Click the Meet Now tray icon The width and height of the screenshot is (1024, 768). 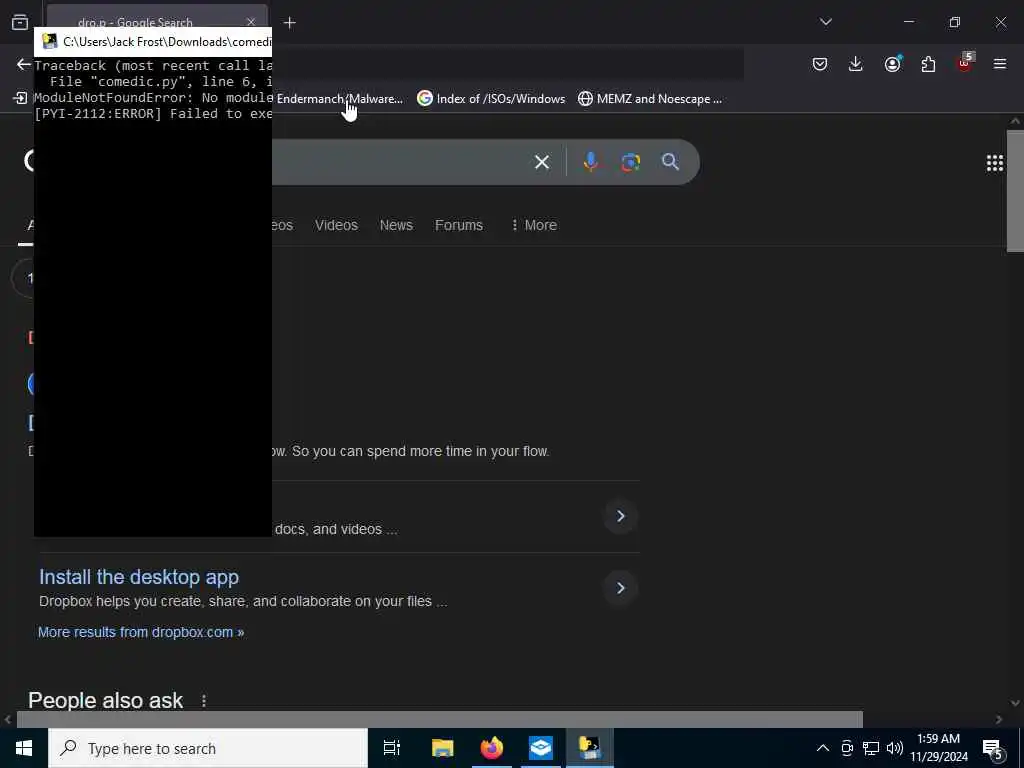coord(847,748)
